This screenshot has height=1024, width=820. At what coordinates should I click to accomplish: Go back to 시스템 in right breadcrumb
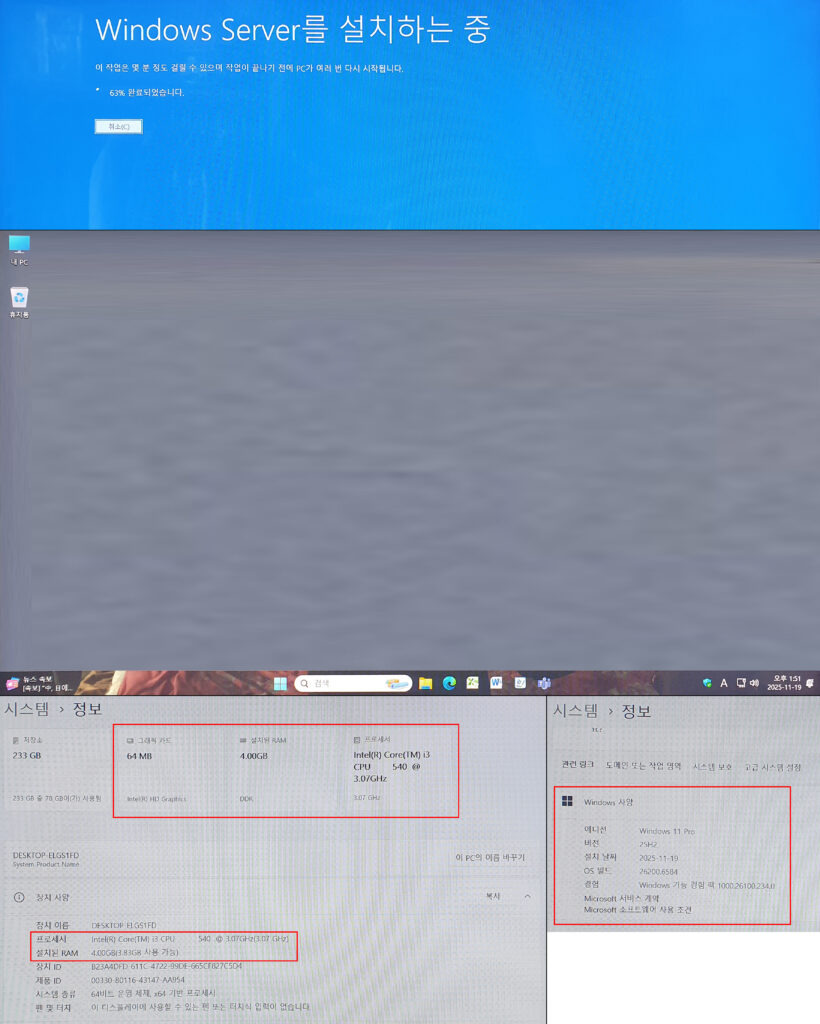click(576, 711)
